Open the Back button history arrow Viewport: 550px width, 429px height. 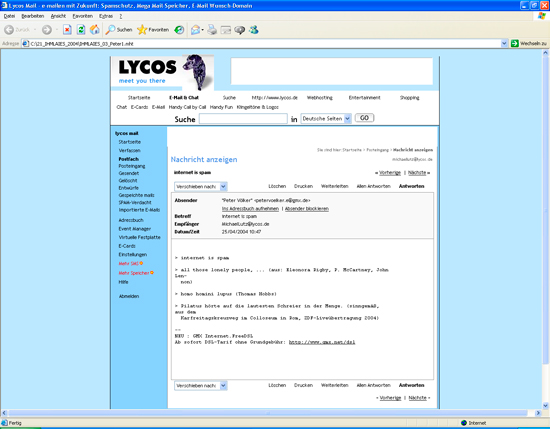(x=35, y=30)
